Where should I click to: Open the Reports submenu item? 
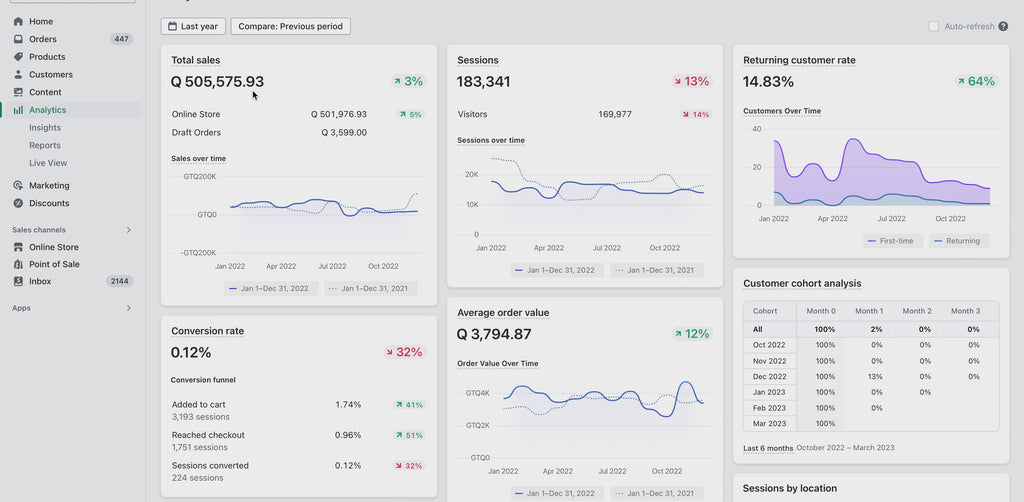(44, 146)
